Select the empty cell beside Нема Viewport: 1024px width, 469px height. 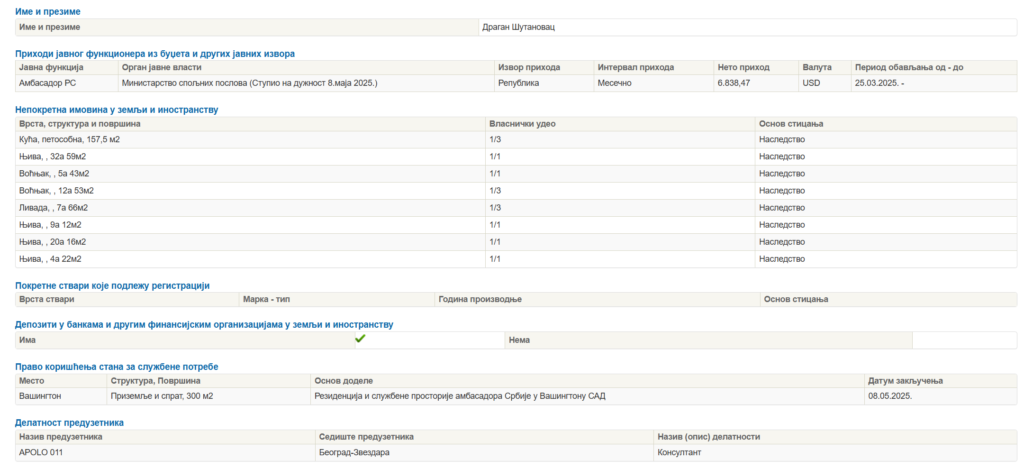[x=964, y=340]
